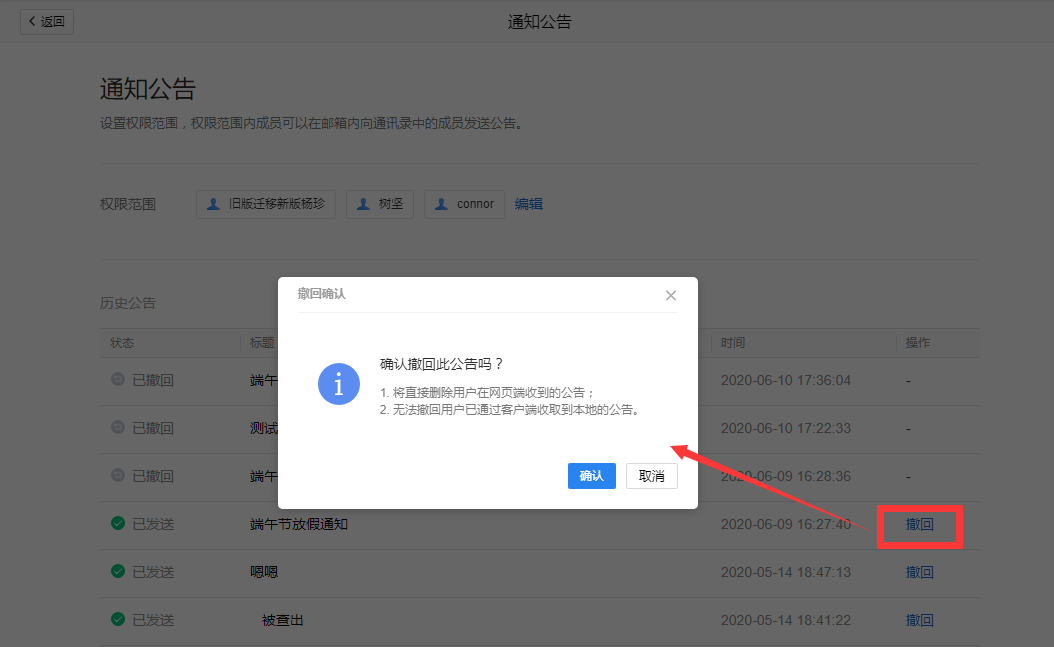Click grey recalled icon in 17:22:33 row
Image resolution: width=1054 pixels, height=647 pixels.
118,428
